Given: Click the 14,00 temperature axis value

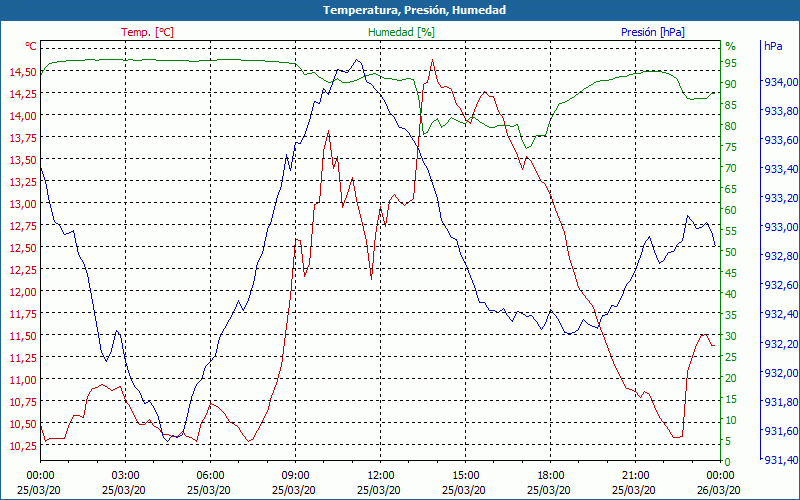Looking at the screenshot, I should click(23, 115).
